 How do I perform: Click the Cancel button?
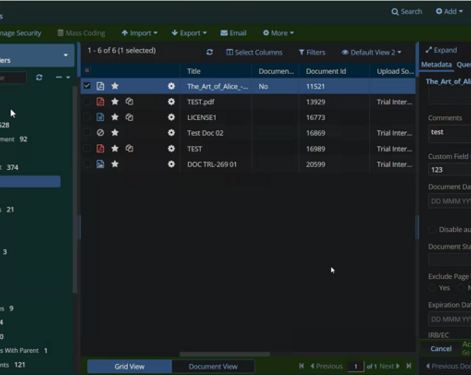[x=441, y=349]
